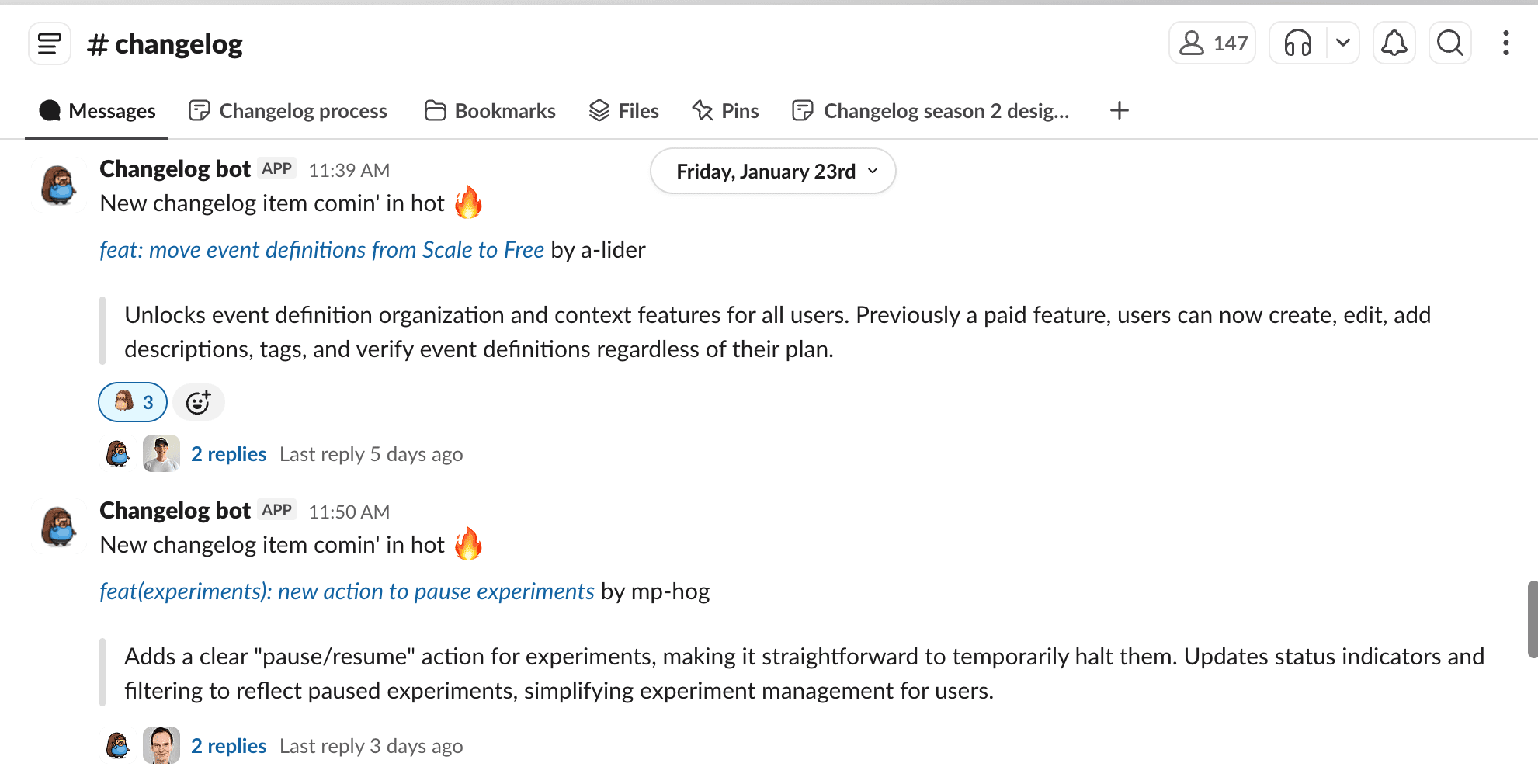Open link: move event definitions from Scale to Free
1538x784 pixels.
coord(321,249)
